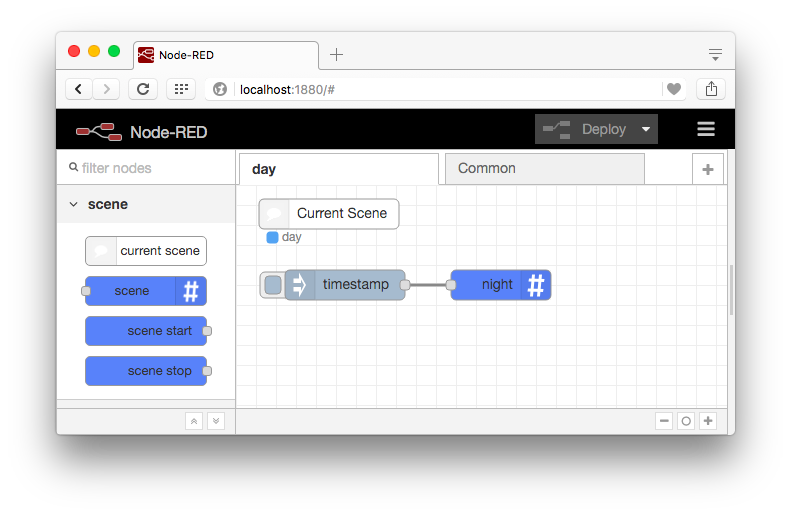Zoom in the flow canvas
Screen dimensions: 791x515
(x=708, y=421)
